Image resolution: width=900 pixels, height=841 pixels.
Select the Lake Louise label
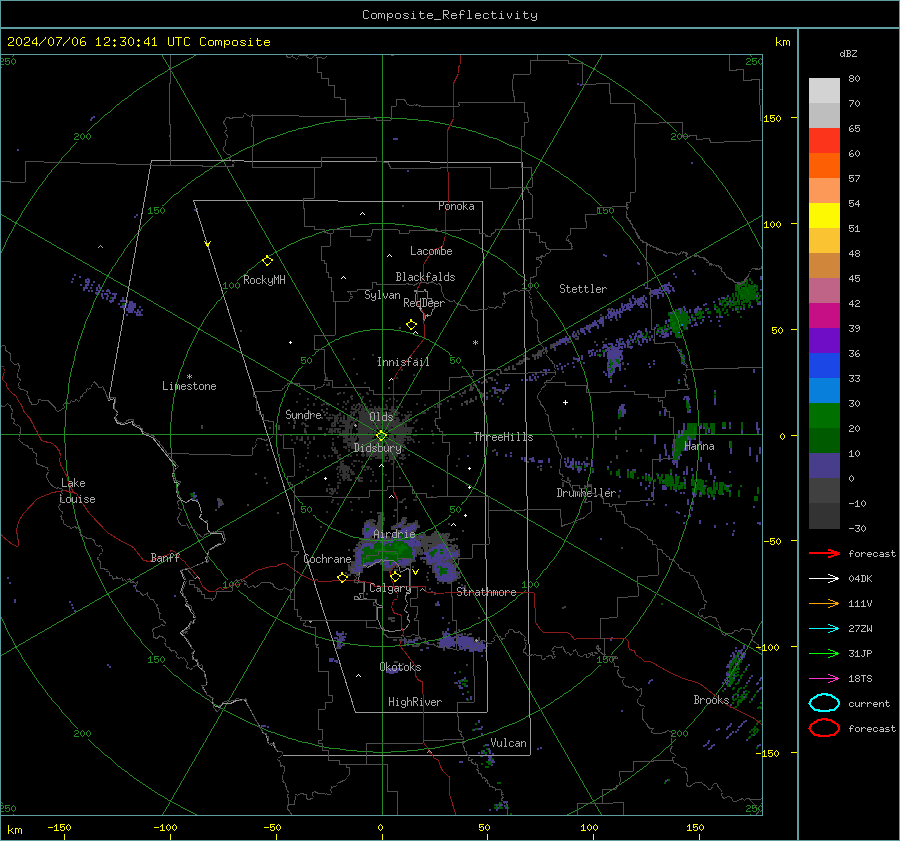click(x=77, y=491)
